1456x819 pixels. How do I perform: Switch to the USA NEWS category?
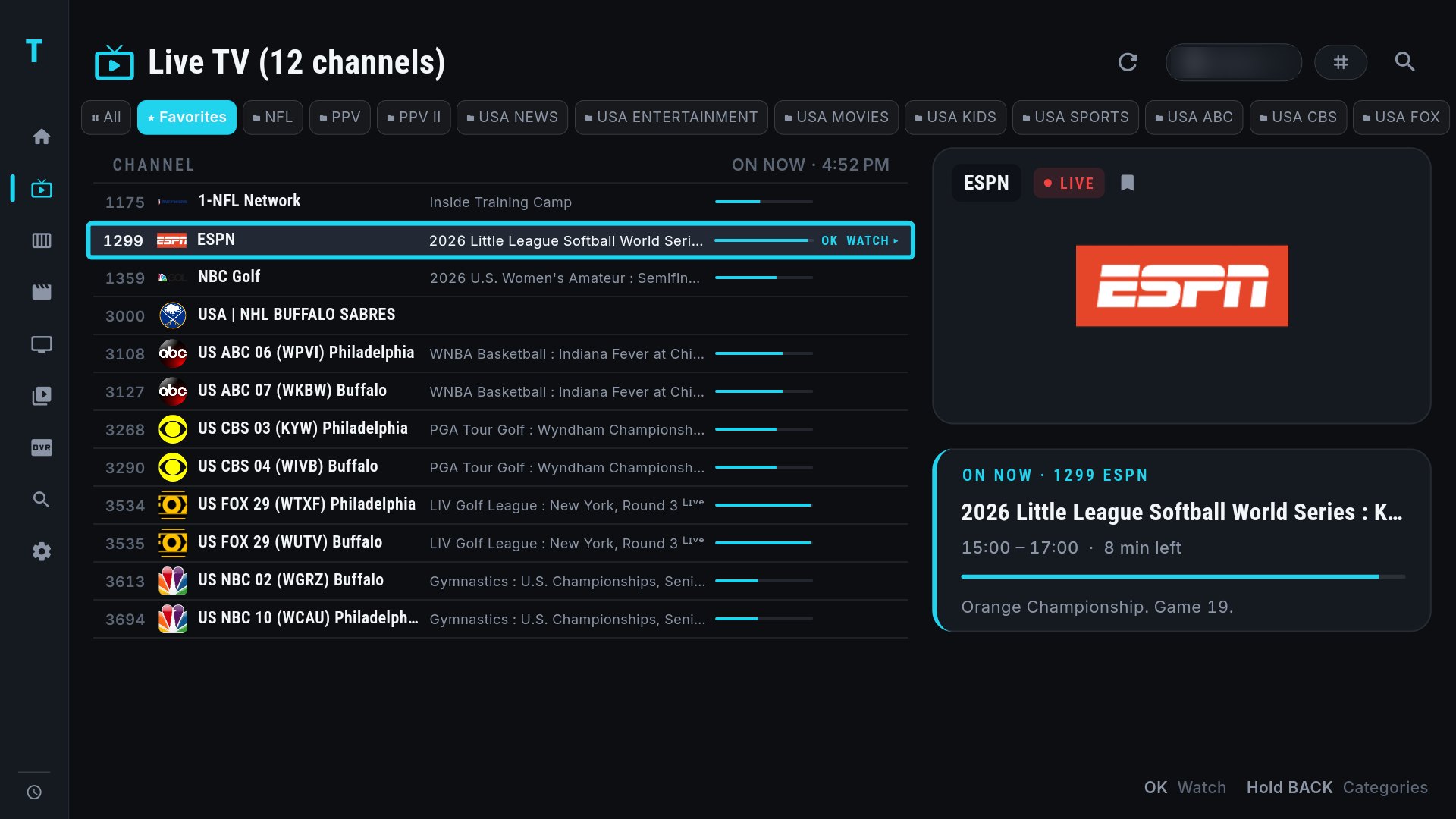click(x=512, y=118)
